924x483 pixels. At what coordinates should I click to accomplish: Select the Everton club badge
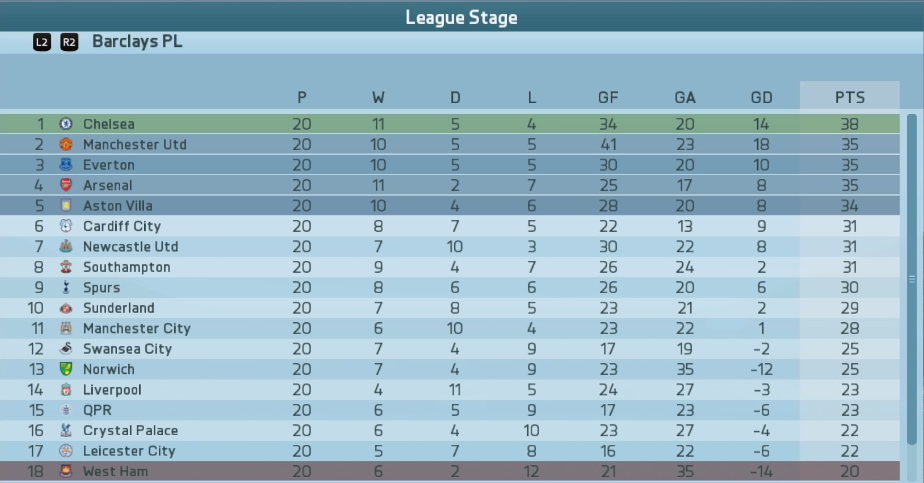click(65, 165)
